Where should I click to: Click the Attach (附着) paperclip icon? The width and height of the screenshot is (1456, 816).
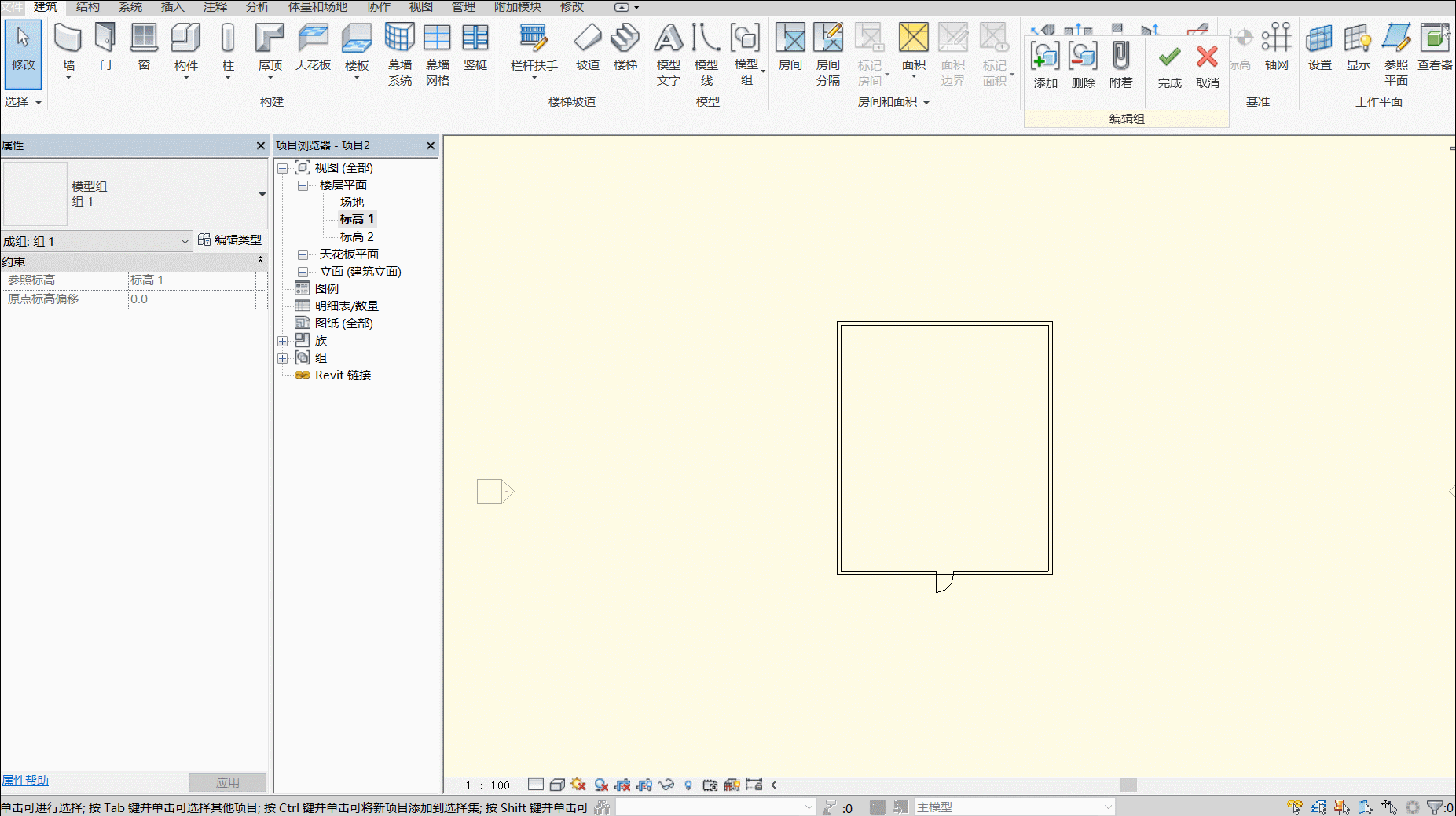1121,64
